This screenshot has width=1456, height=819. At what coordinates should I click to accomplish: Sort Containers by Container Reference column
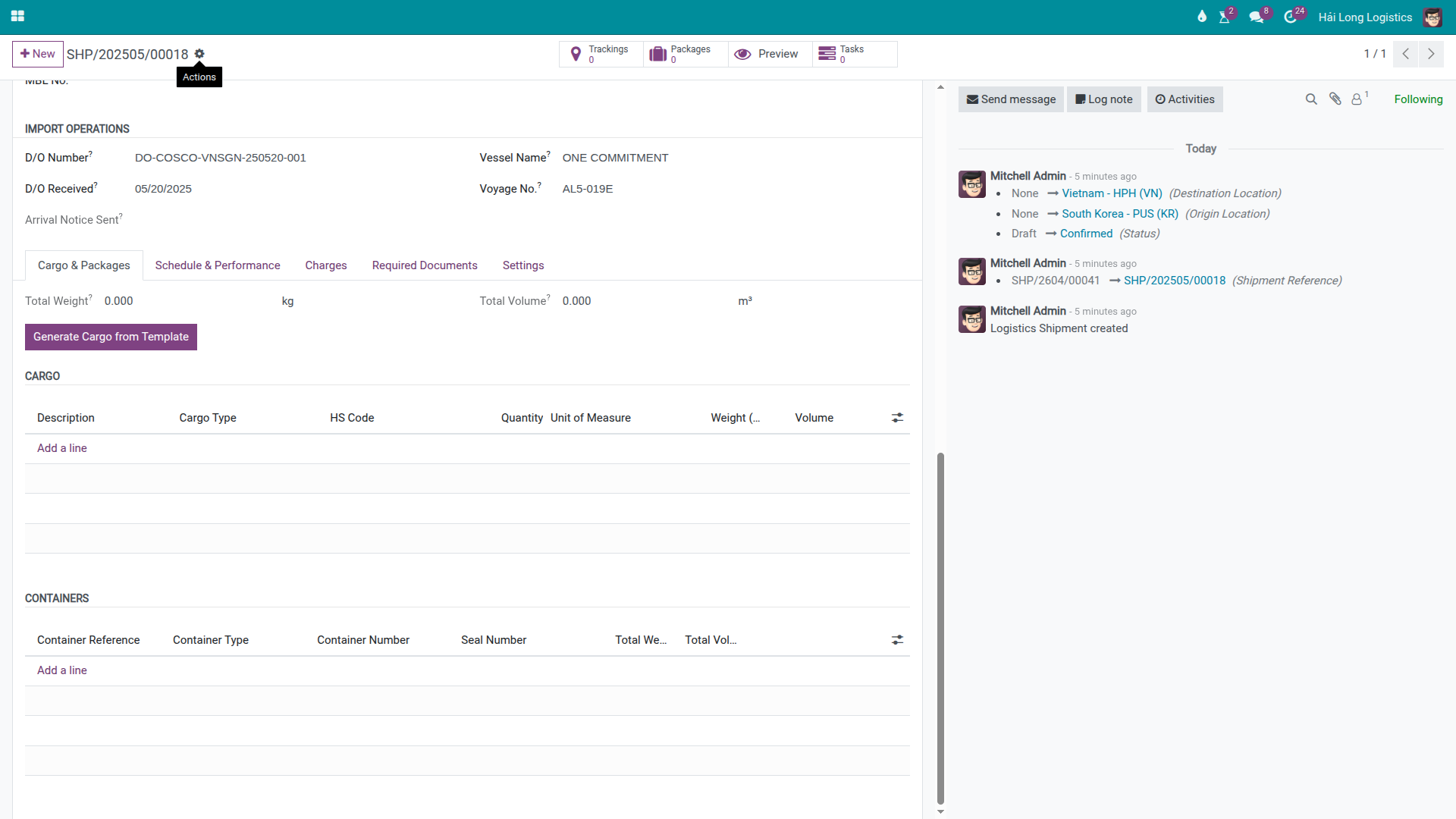coord(89,640)
